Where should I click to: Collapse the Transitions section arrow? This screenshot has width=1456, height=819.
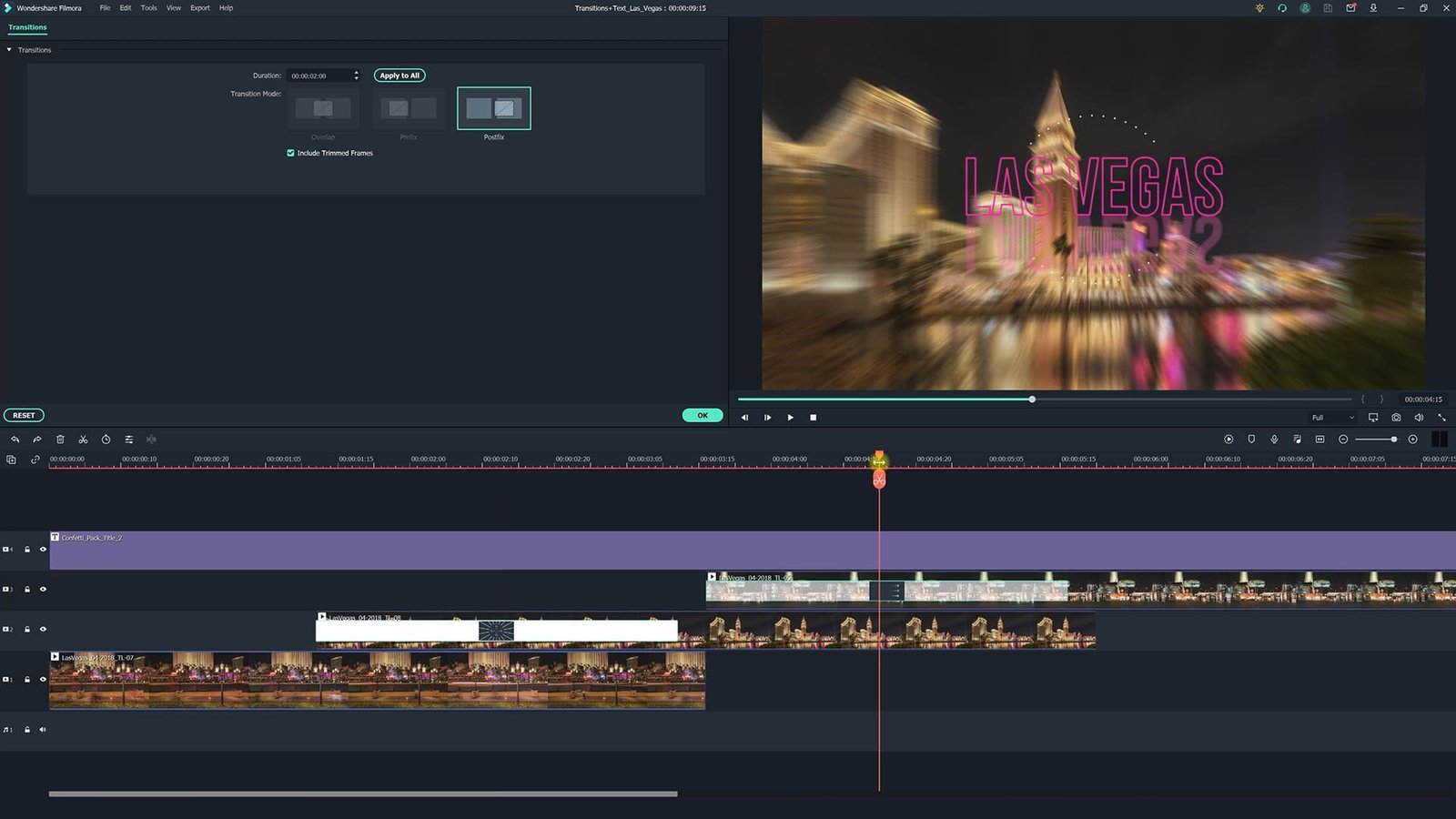[x=9, y=50]
